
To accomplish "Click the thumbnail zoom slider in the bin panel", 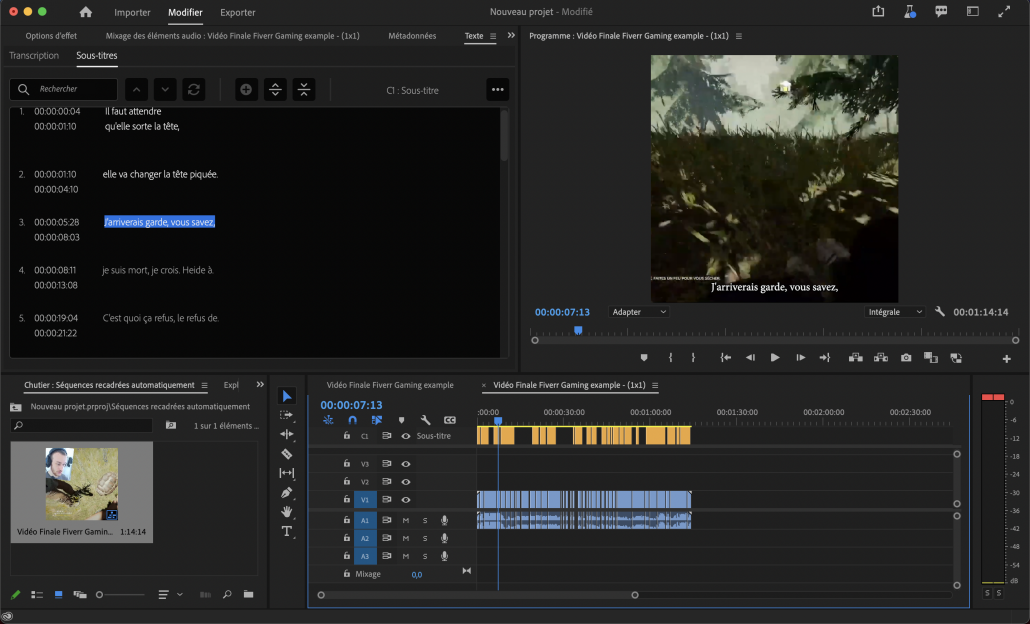I will [x=100, y=595].
